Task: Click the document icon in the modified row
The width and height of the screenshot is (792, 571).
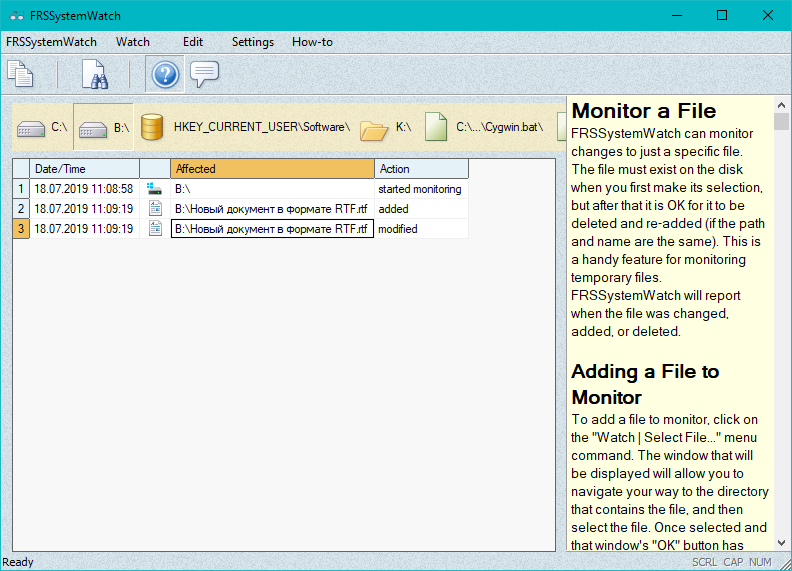Action: (x=156, y=228)
